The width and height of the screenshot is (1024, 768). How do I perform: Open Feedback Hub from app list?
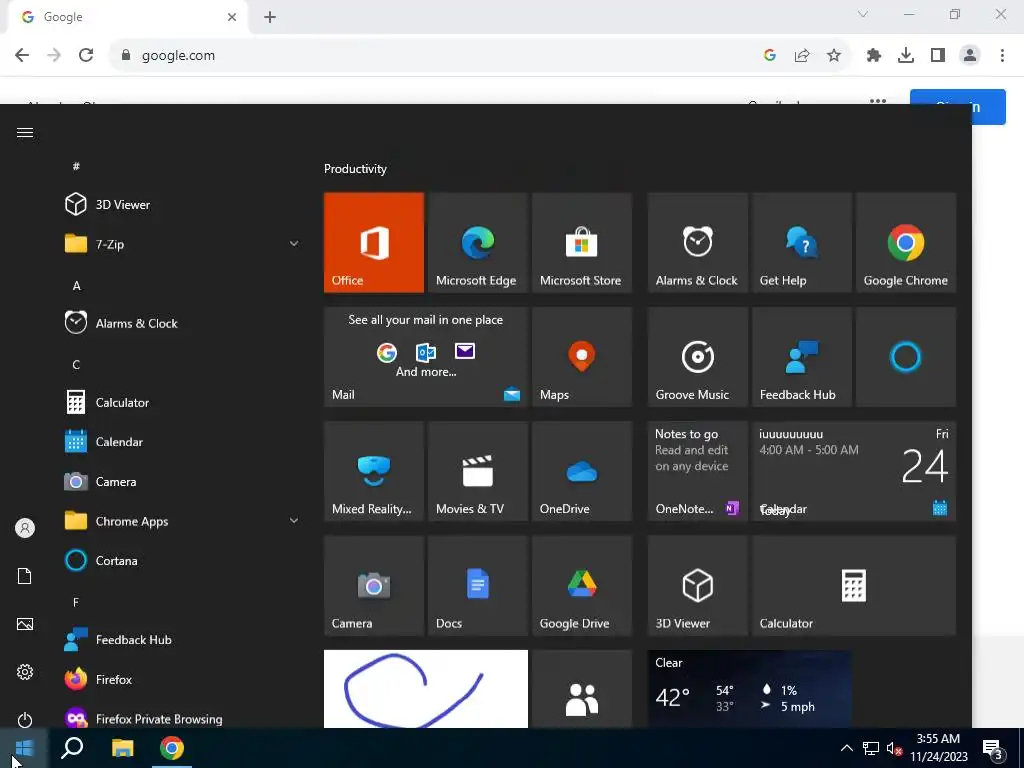[182, 640]
